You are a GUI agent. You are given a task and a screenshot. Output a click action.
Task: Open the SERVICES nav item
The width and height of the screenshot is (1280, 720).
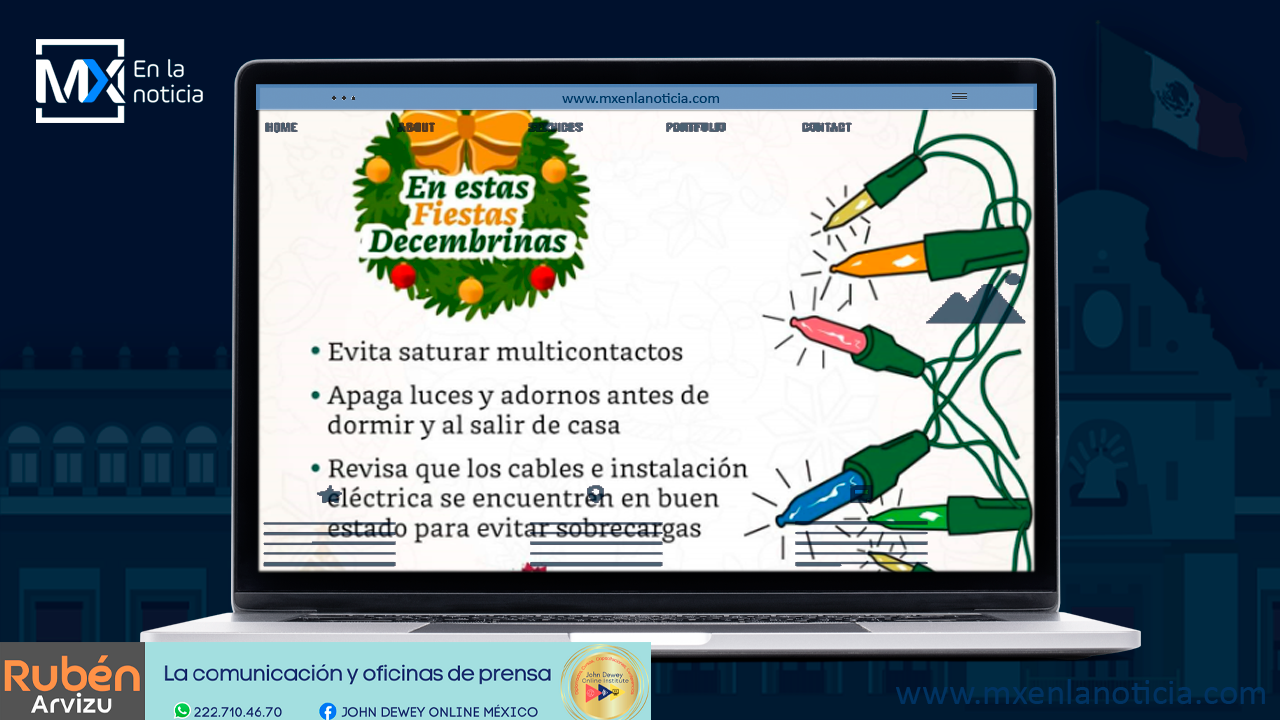coord(555,127)
